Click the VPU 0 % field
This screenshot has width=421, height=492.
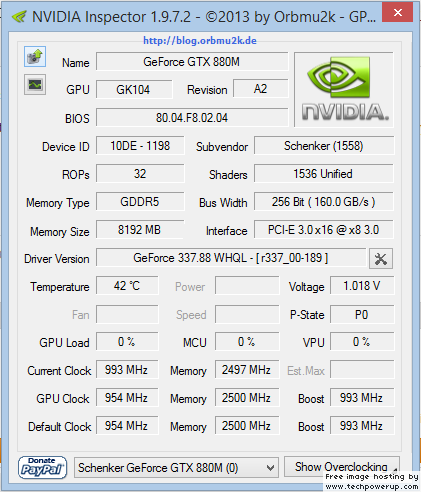click(x=362, y=342)
